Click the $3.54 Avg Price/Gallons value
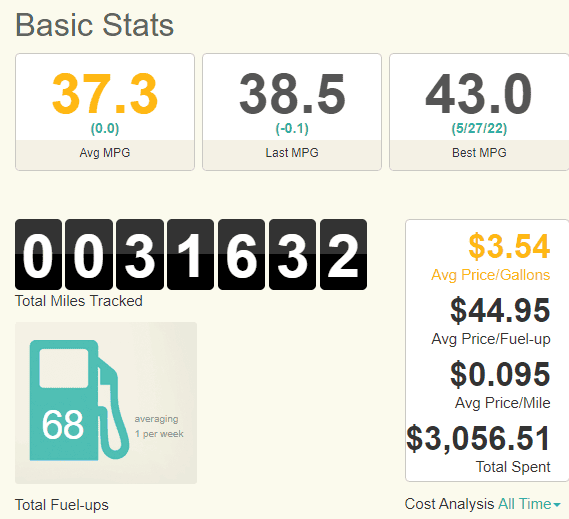Screen dimensions: 569x519 point(509,247)
